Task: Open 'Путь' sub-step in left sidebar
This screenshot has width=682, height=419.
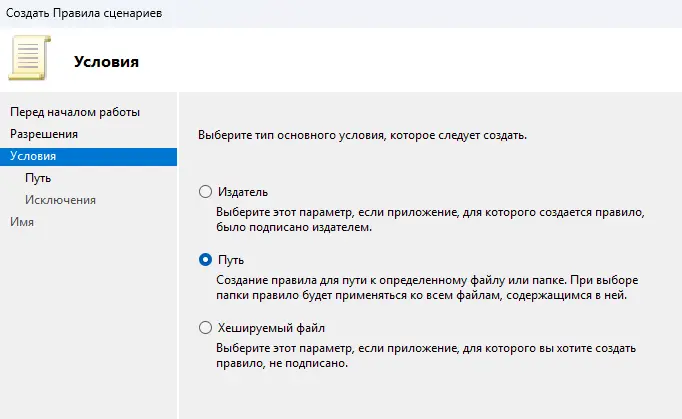Action: pos(39,178)
